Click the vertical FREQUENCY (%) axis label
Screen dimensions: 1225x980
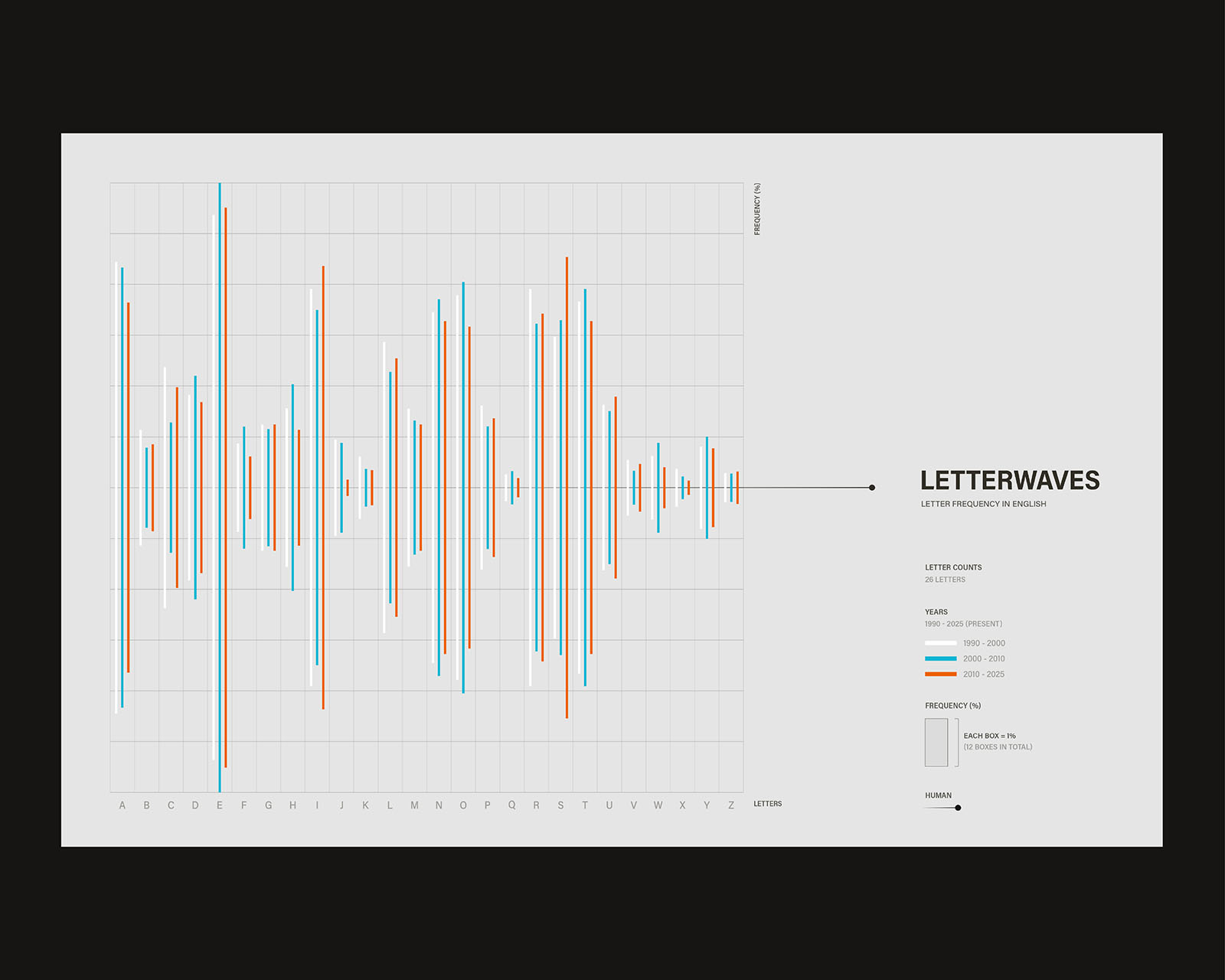coord(757,209)
